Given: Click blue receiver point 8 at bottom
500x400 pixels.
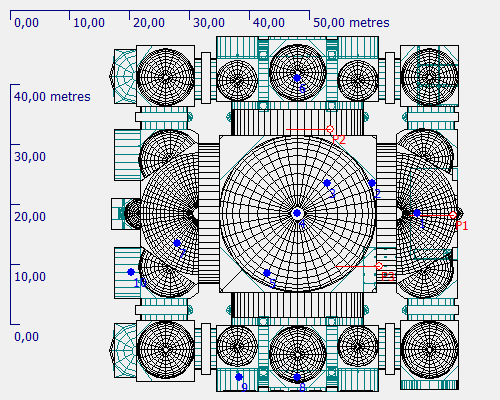Looking at the screenshot, I should click(x=297, y=377).
